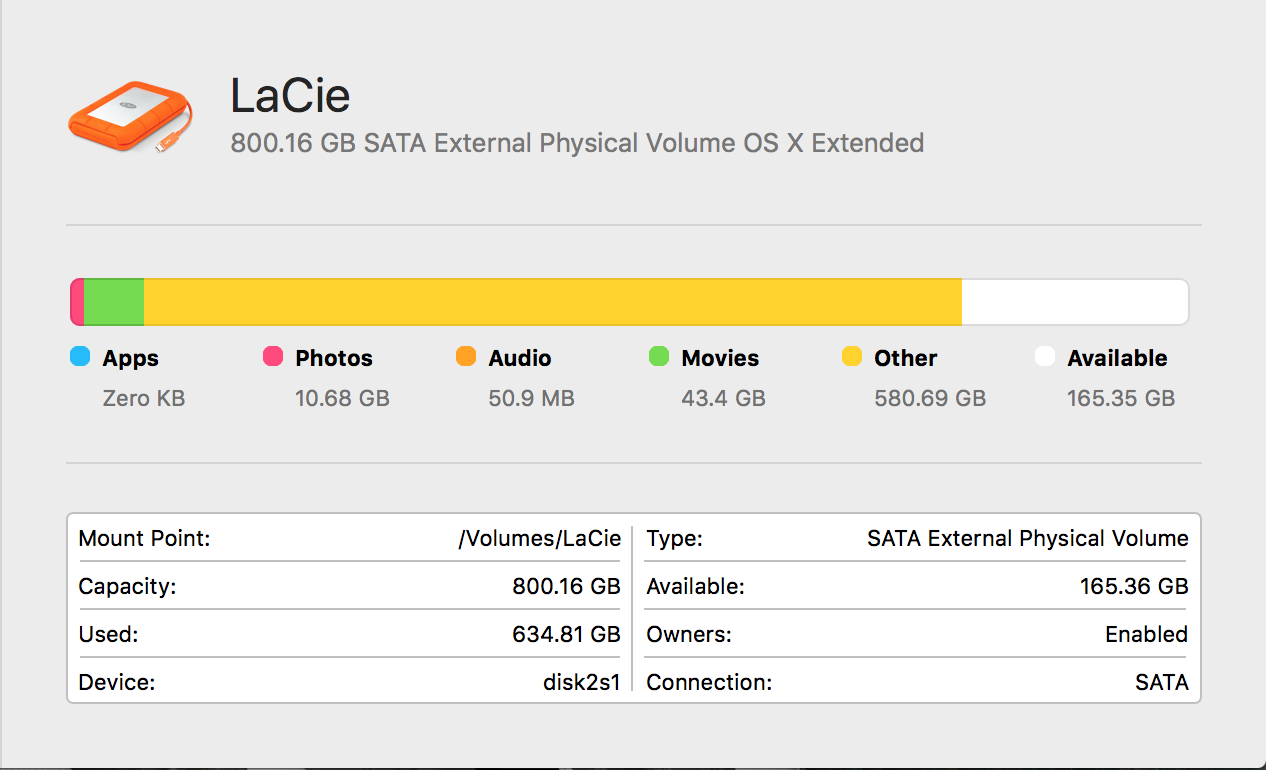This screenshot has width=1266, height=770.
Task: Click the blue Apps legend dot
Action: coord(80,357)
